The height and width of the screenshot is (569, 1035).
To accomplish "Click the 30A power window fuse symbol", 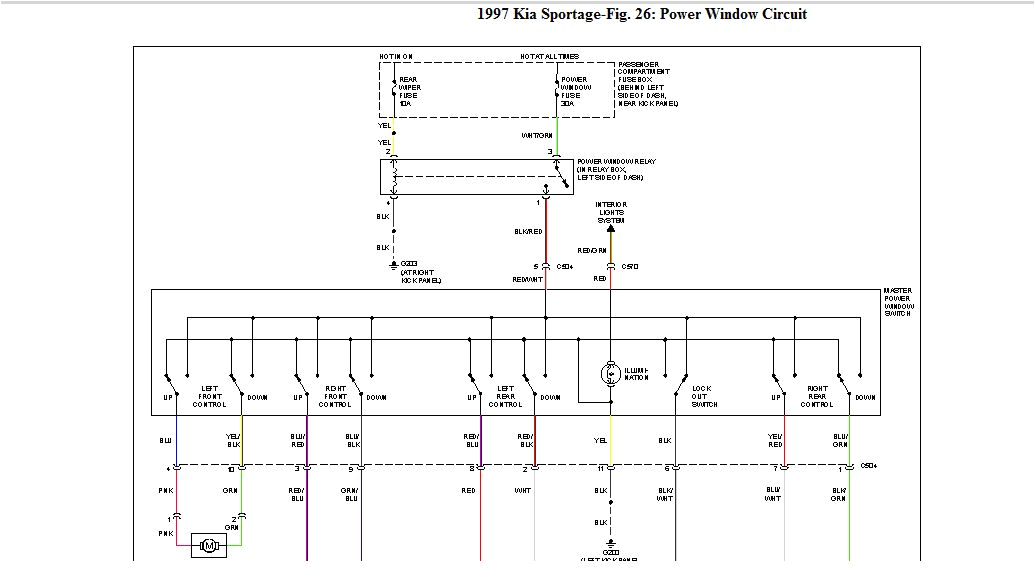I will [x=556, y=88].
